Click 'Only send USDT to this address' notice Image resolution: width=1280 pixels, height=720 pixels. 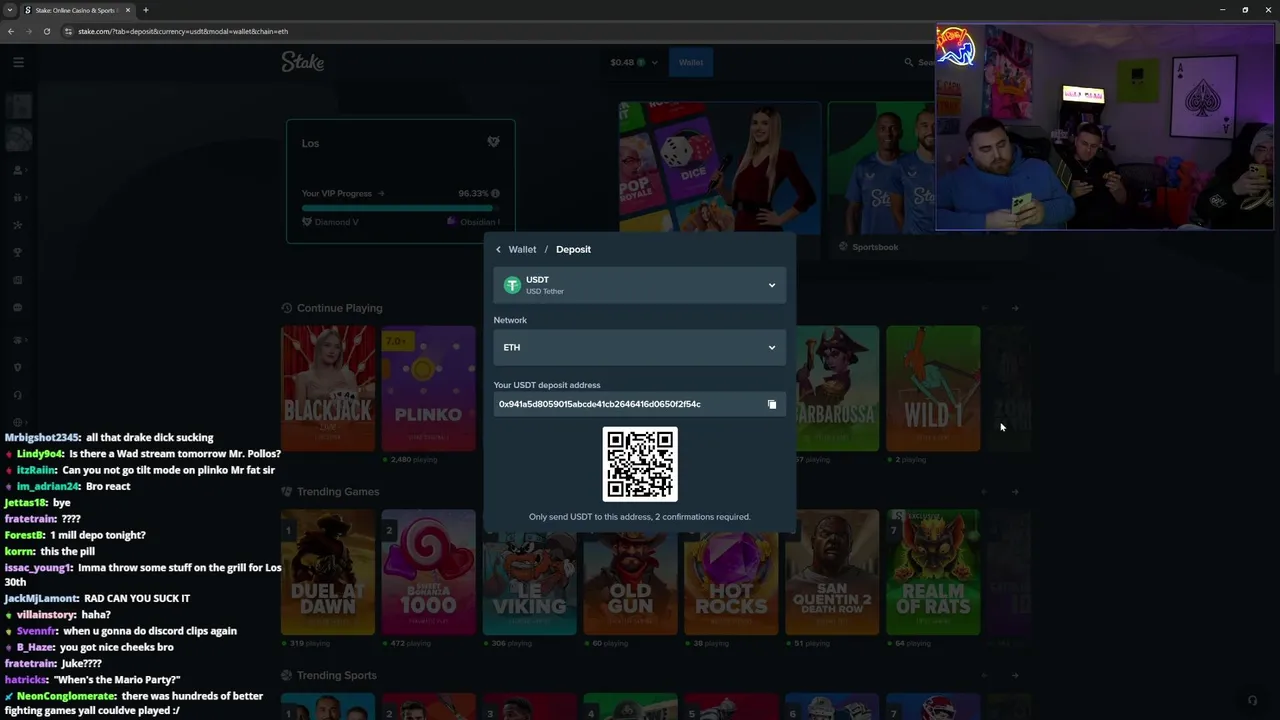pos(639,517)
